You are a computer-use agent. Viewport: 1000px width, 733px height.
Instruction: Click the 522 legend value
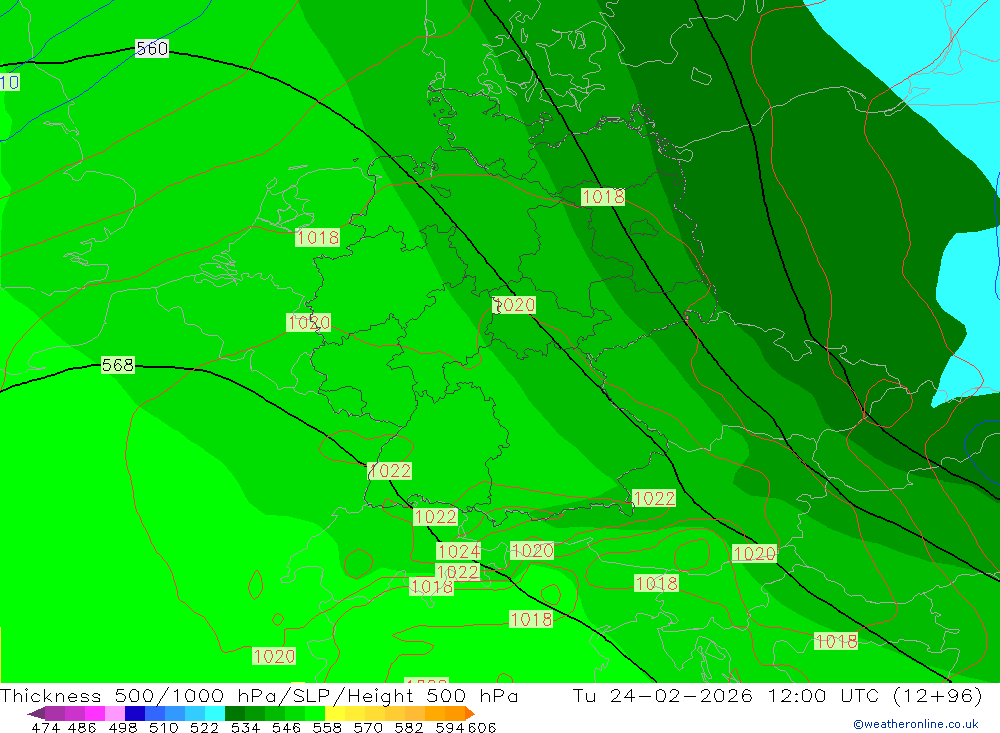(205, 727)
